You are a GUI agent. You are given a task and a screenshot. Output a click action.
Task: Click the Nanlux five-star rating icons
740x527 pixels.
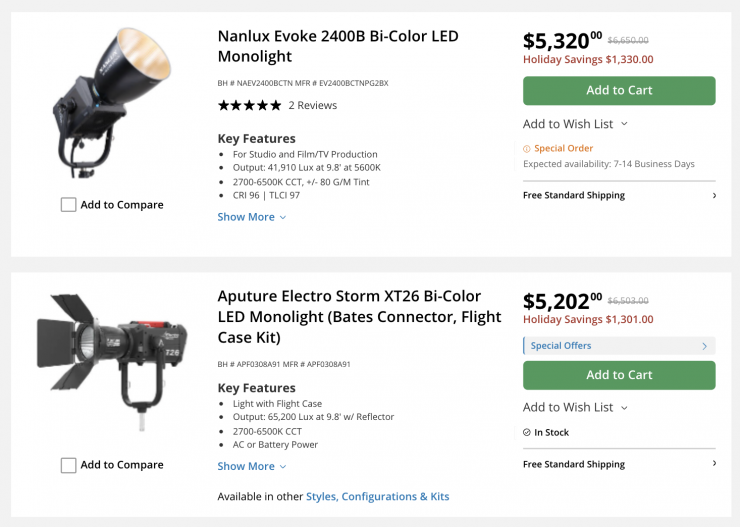tap(249, 105)
